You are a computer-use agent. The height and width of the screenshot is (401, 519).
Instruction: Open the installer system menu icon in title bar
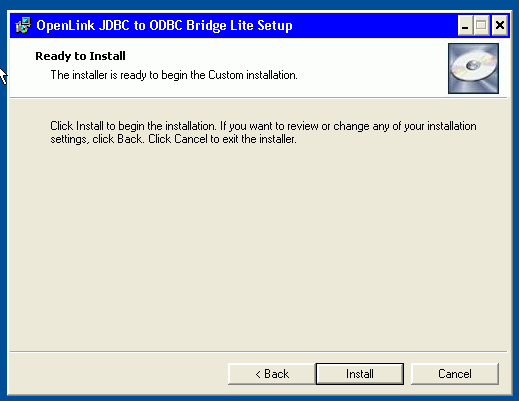[23, 25]
